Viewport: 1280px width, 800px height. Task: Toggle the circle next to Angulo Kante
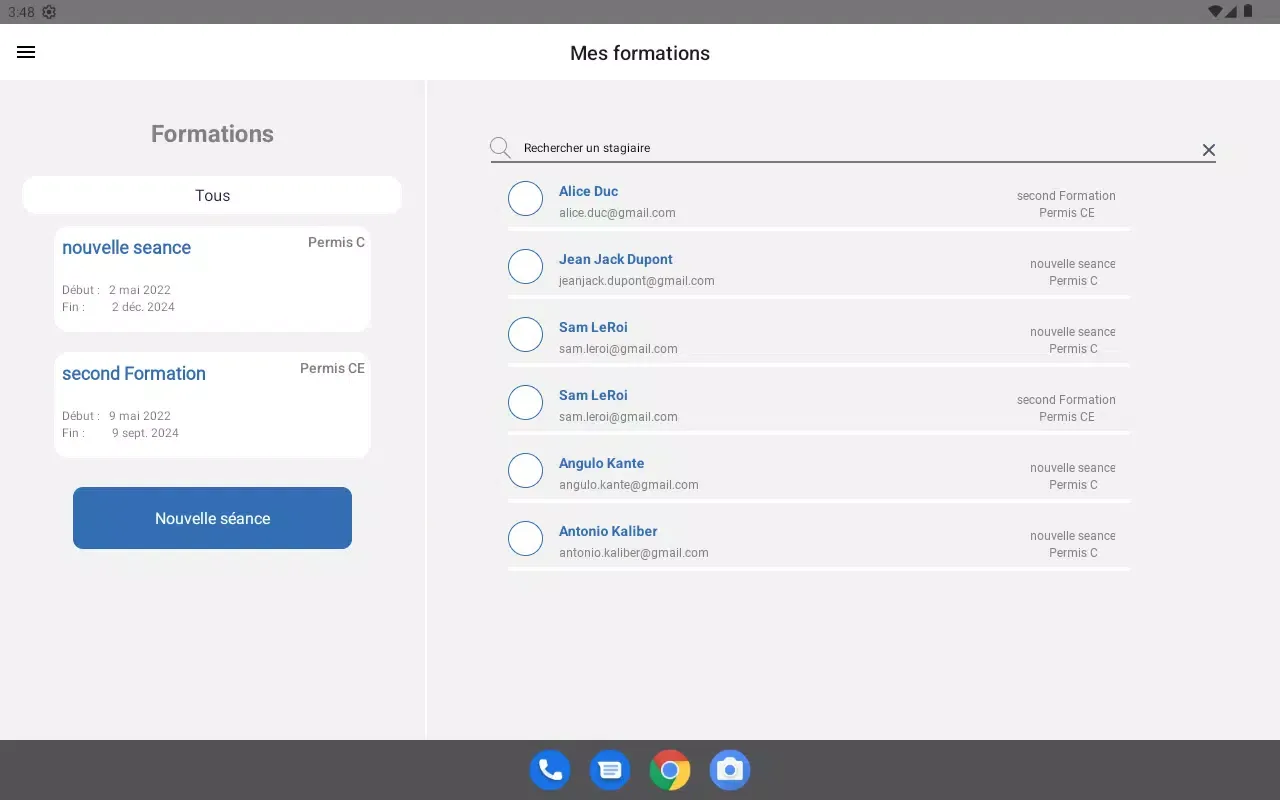(x=525, y=471)
